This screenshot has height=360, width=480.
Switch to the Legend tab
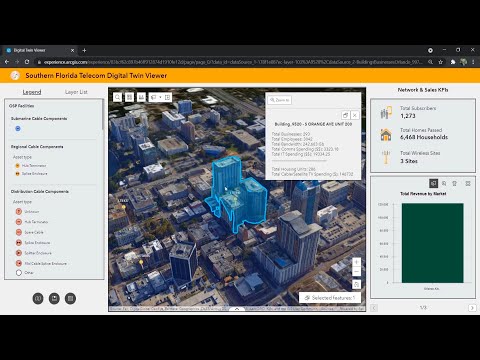32,92
